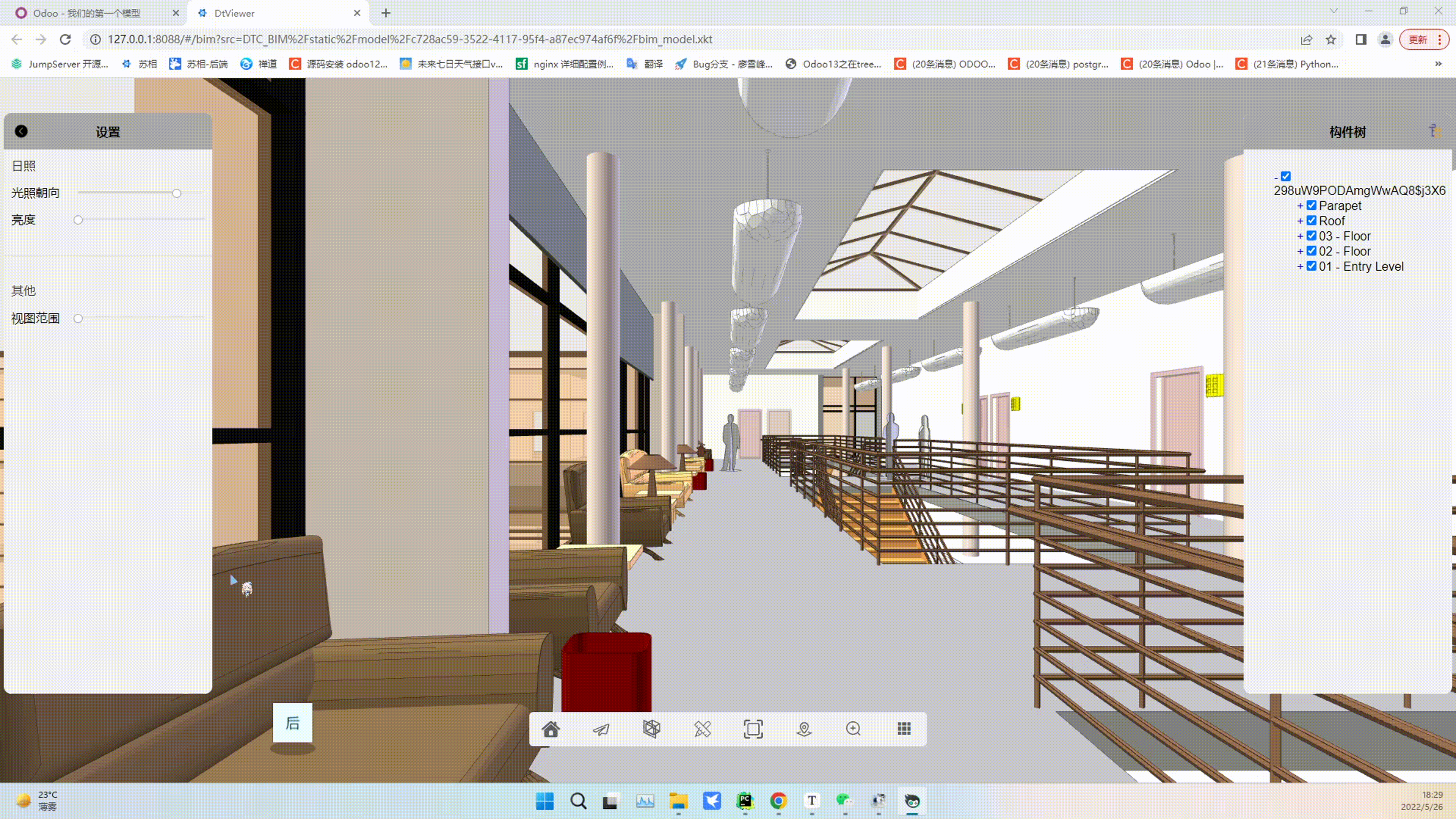Open the grid menu icon in toolbar
The height and width of the screenshot is (819, 1456).
[x=904, y=729]
